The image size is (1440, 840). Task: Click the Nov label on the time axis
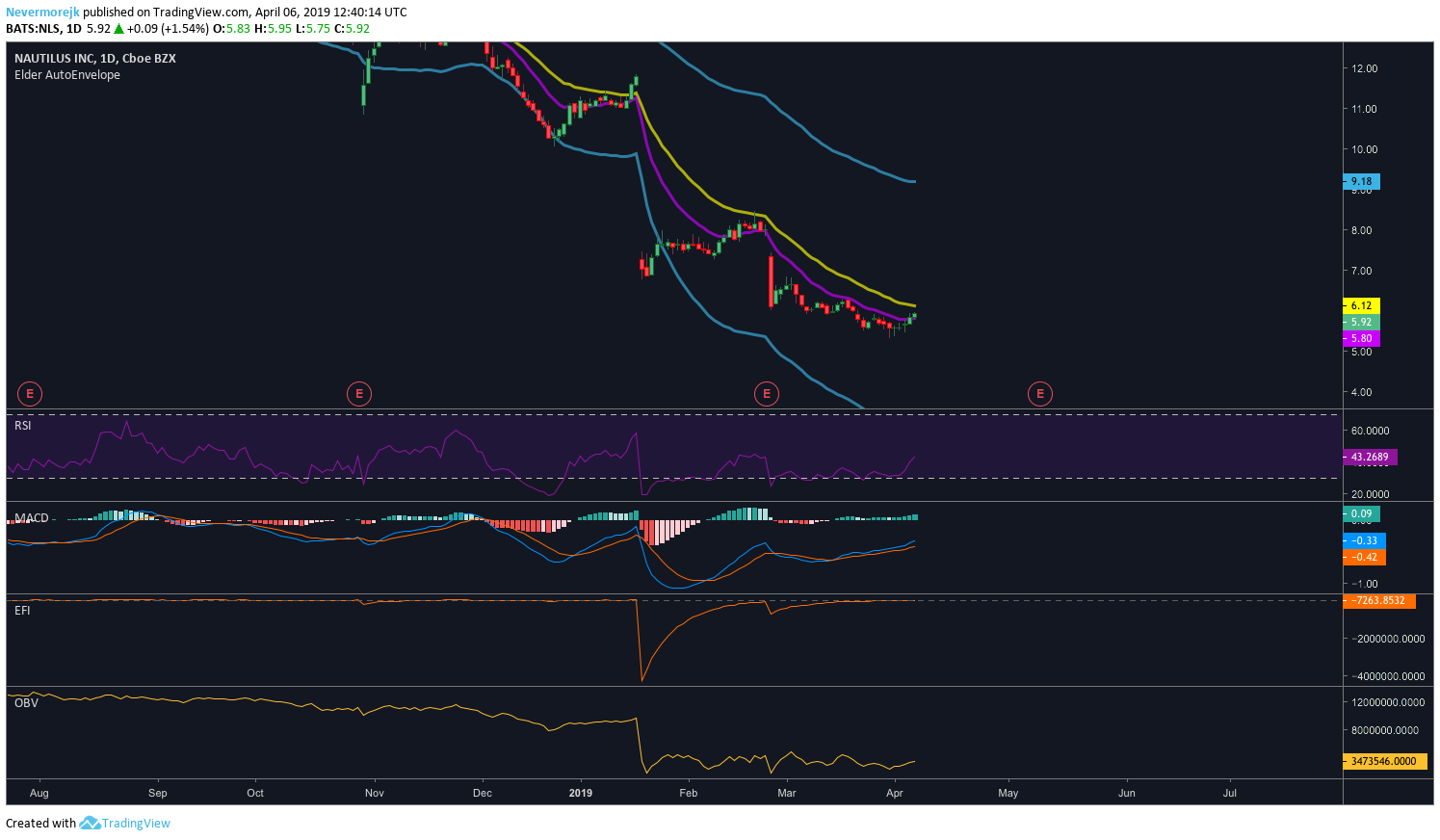click(x=375, y=793)
